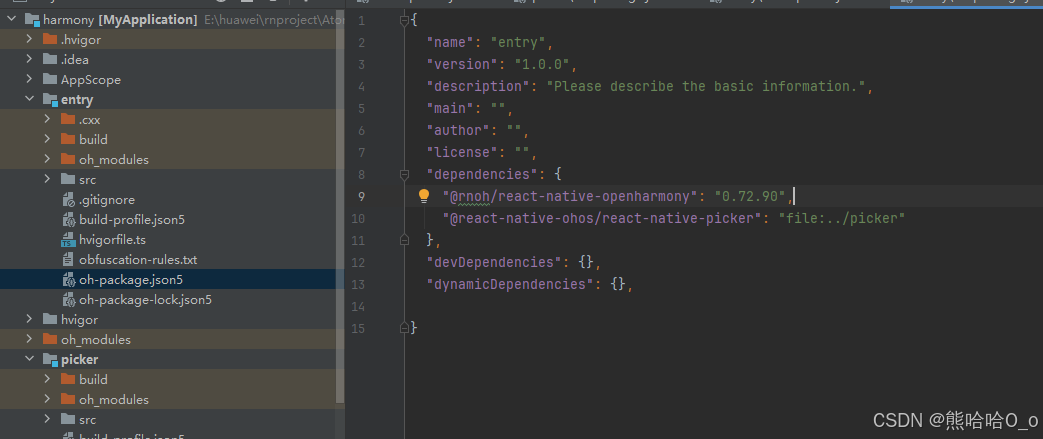Select the harmony project module icon
The width and height of the screenshot is (1043, 439).
[x=33, y=20]
